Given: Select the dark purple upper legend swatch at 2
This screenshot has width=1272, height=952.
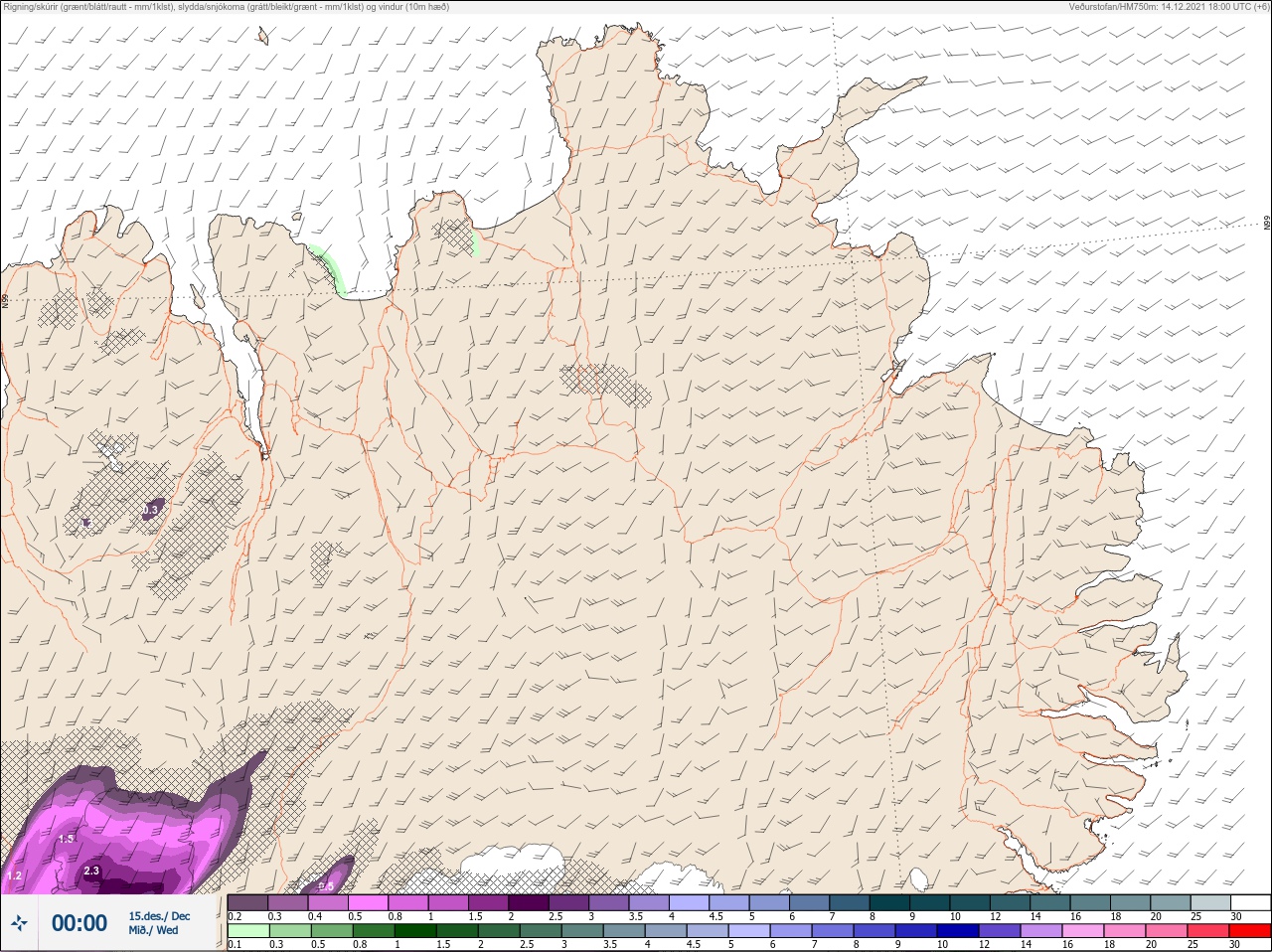Looking at the screenshot, I should coord(529,902).
